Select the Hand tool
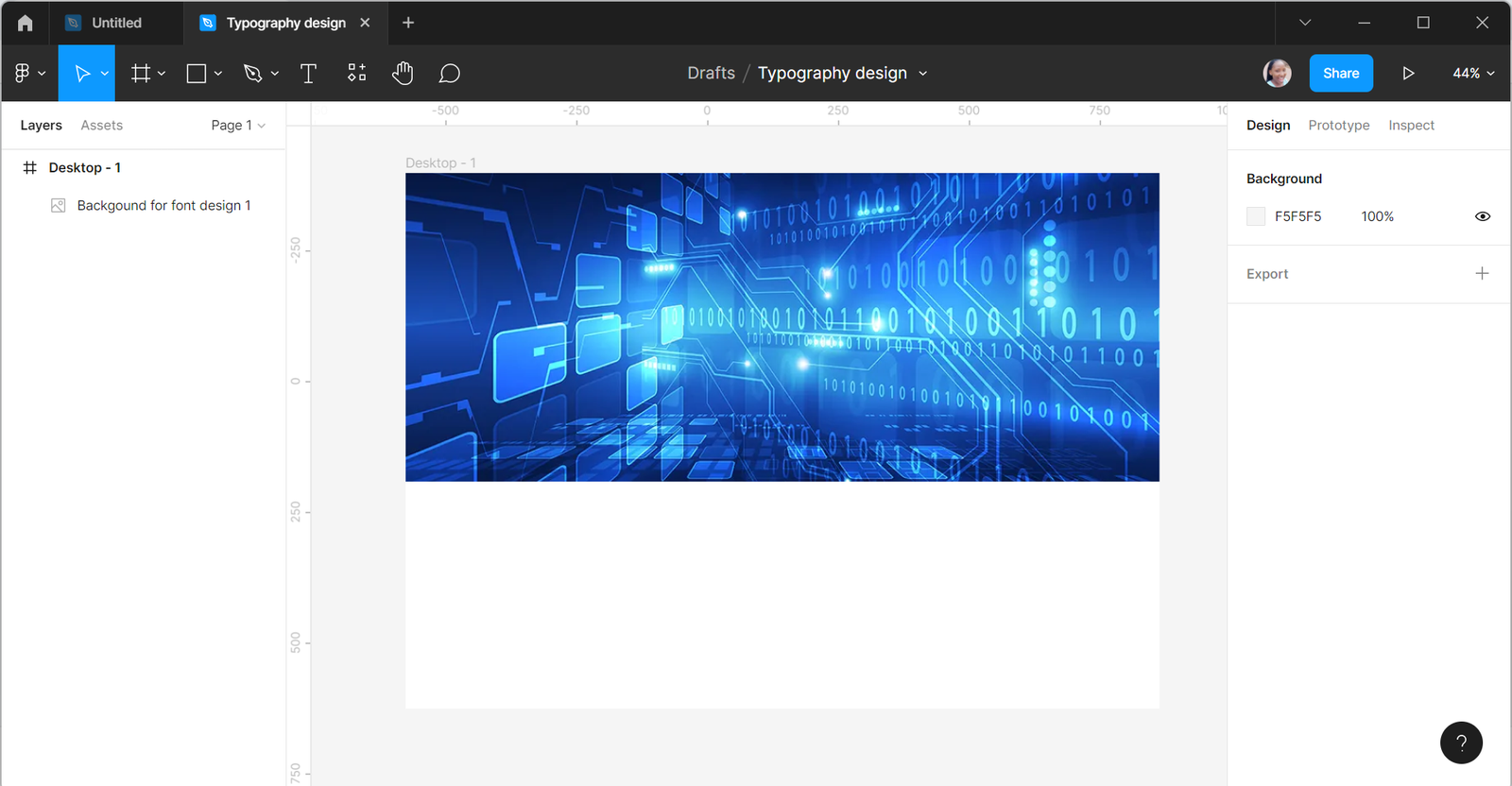The image size is (1512, 786). pyautogui.click(x=403, y=74)
